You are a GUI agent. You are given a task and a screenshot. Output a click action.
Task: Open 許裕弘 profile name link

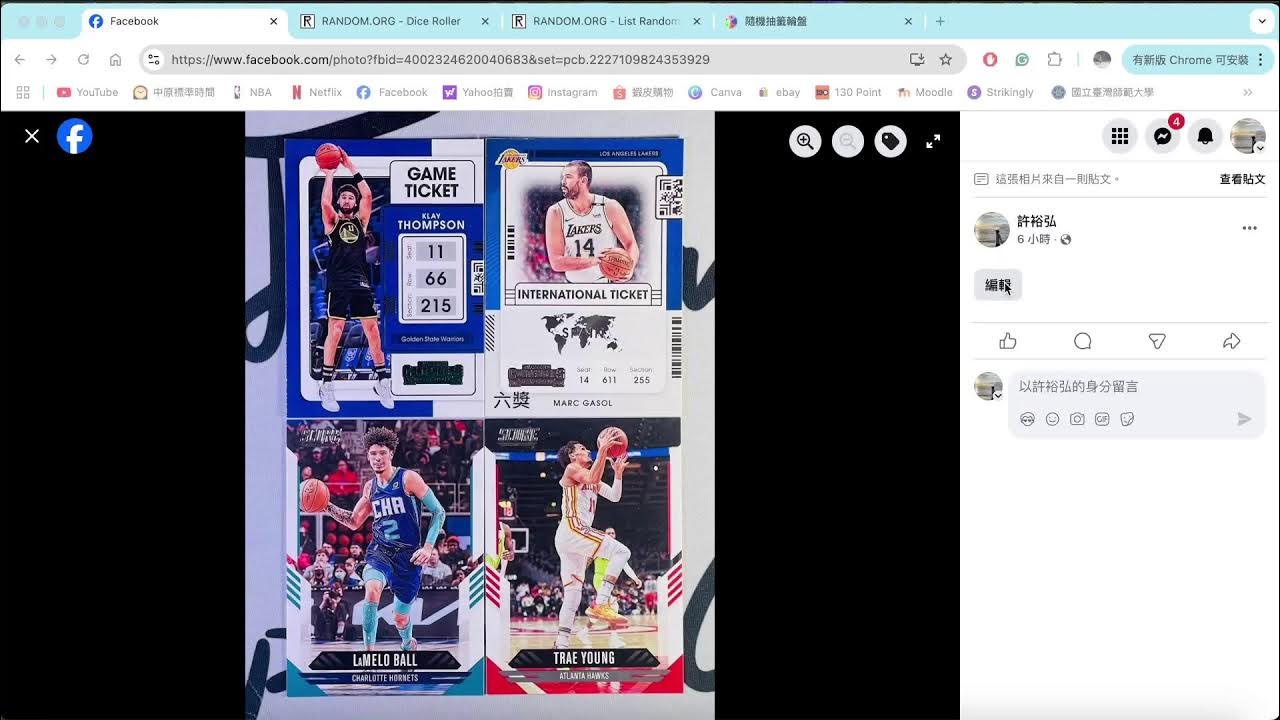coord(1036,221)
